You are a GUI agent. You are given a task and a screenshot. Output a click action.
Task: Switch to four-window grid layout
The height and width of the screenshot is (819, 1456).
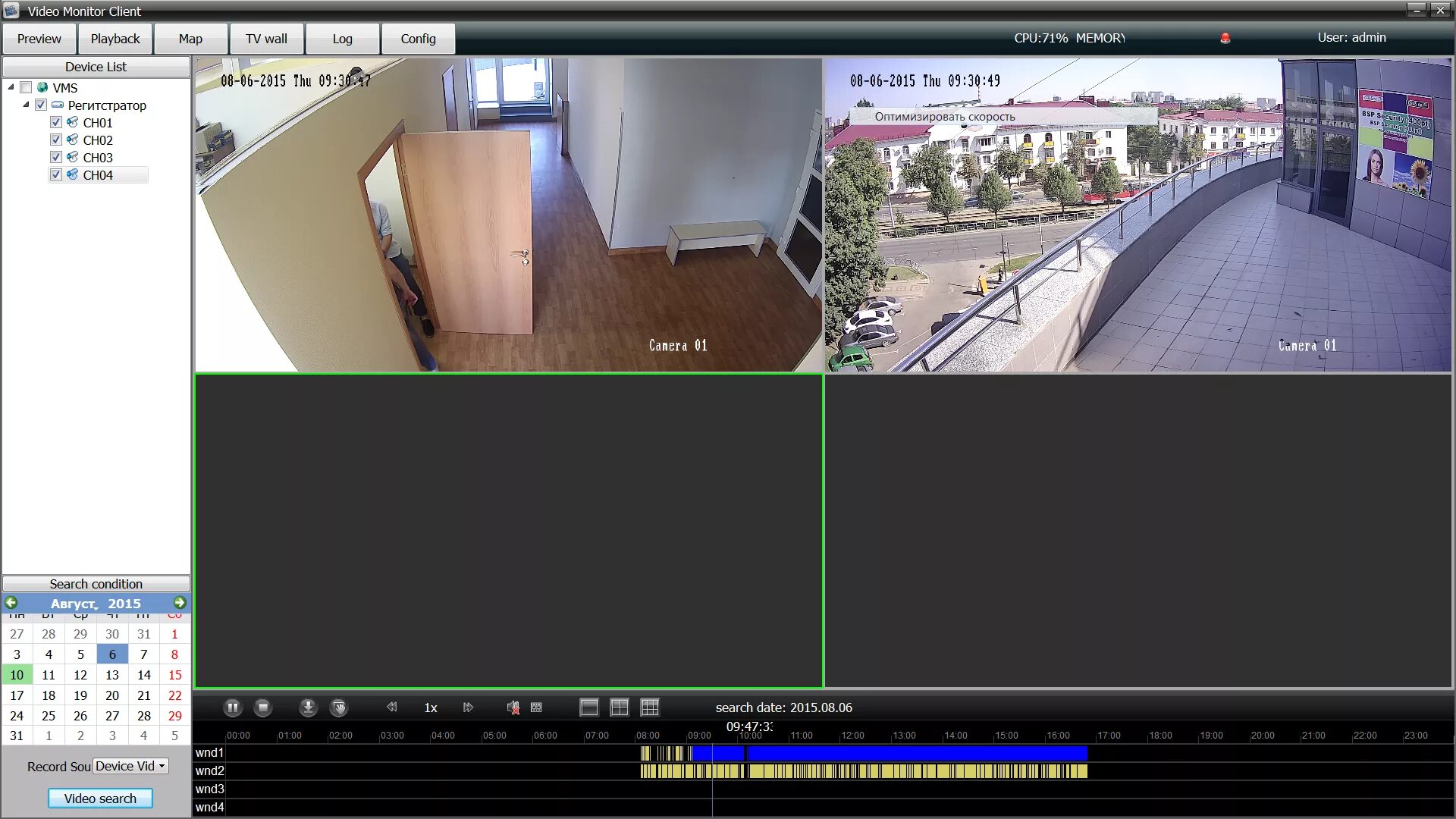[620, 708]
